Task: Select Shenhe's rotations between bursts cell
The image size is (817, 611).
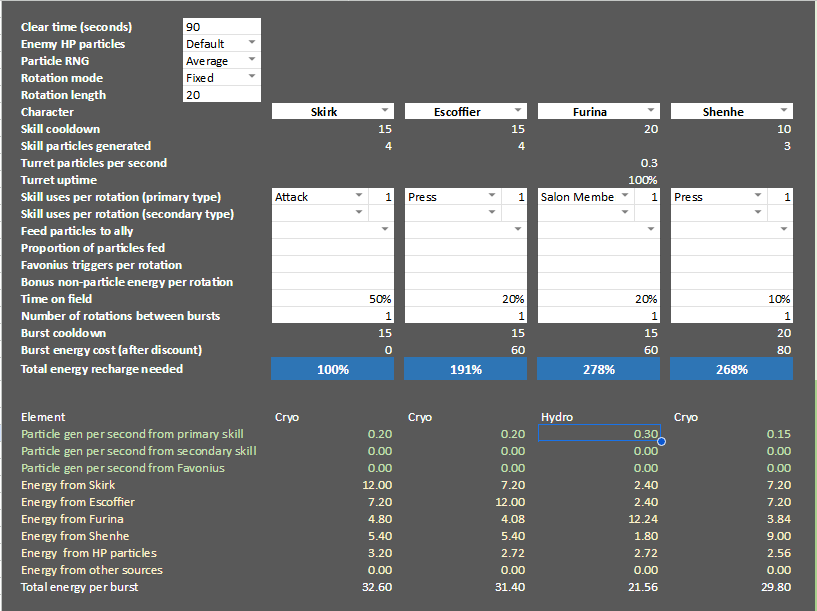Action: click(x=732, y=316)
